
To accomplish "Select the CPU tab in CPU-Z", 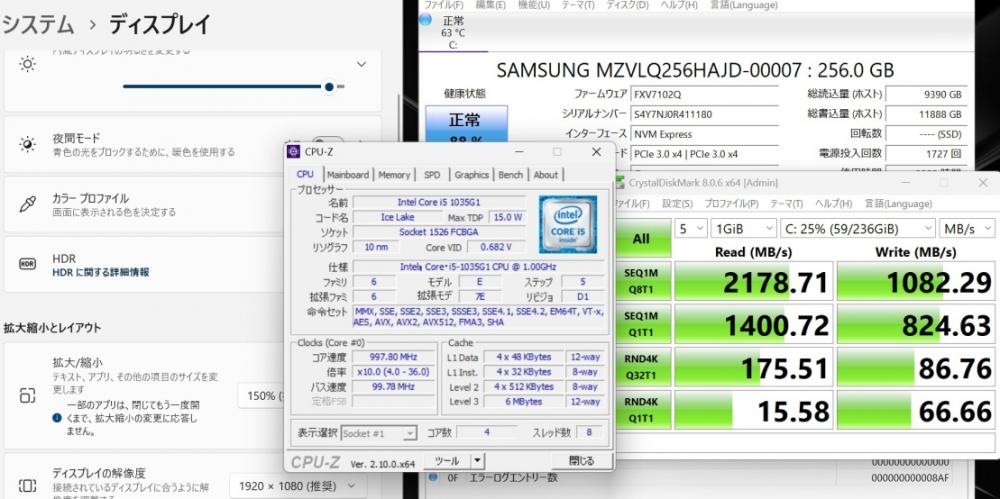I will [x=305, y=174].
